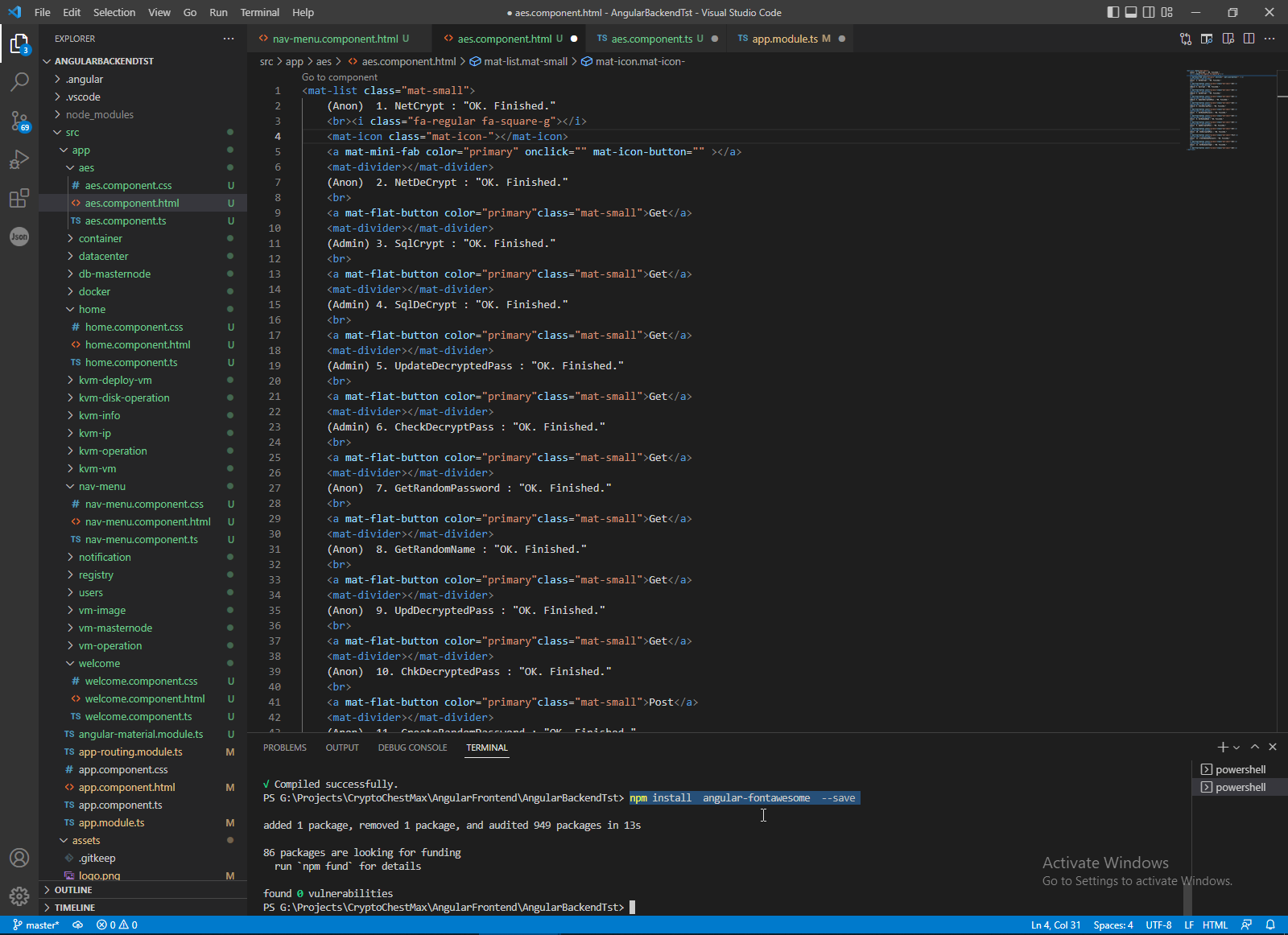Open the Extensions view
The height and width of the screenshot is (935, 1288).
coord(19,198)
